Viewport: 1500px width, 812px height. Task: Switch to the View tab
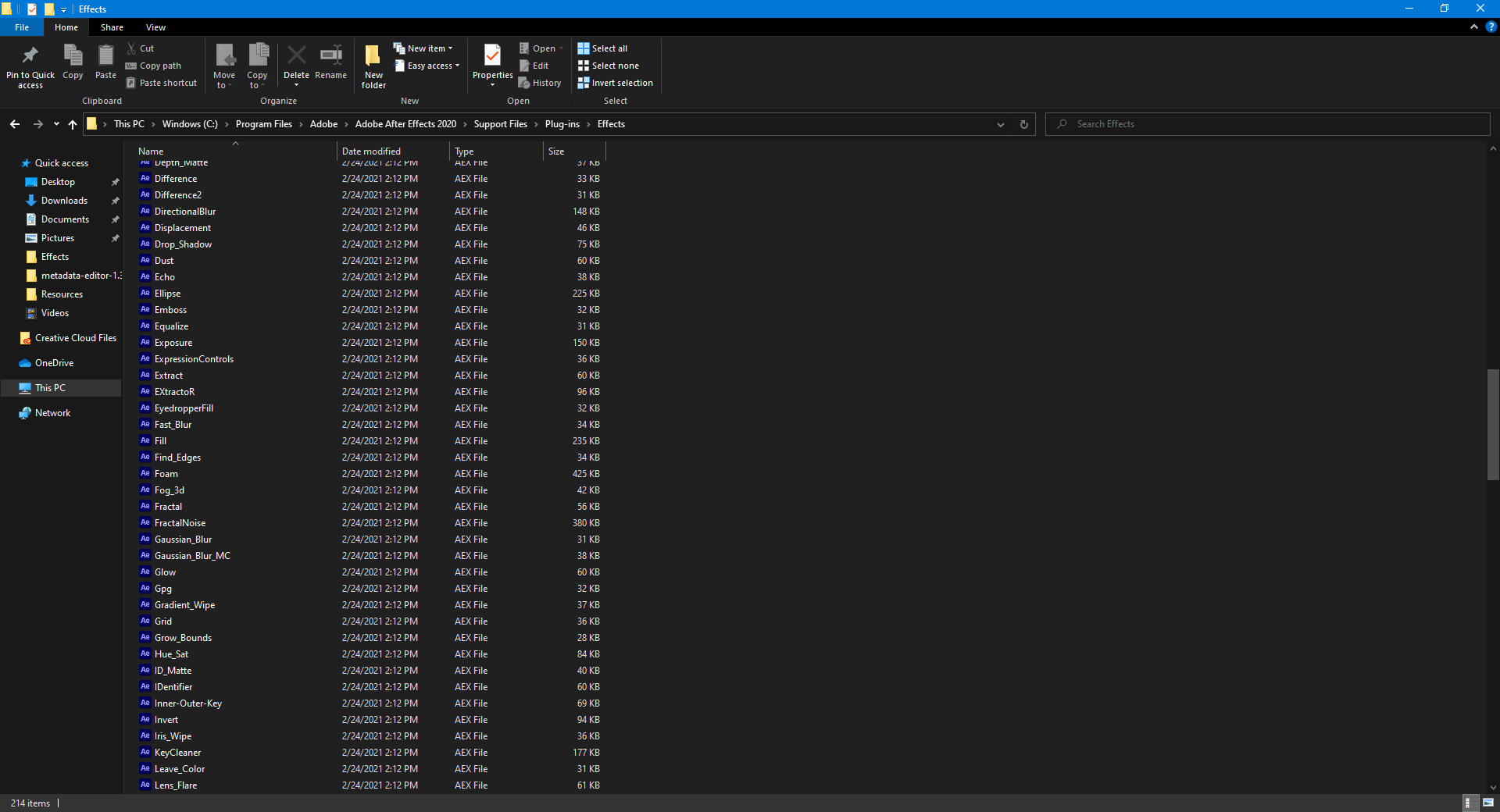155,27
